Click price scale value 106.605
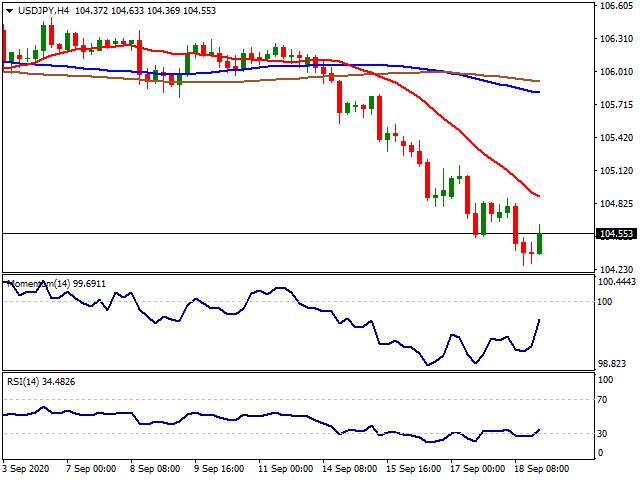Screen dimensions: 640x480 point(616,5)
